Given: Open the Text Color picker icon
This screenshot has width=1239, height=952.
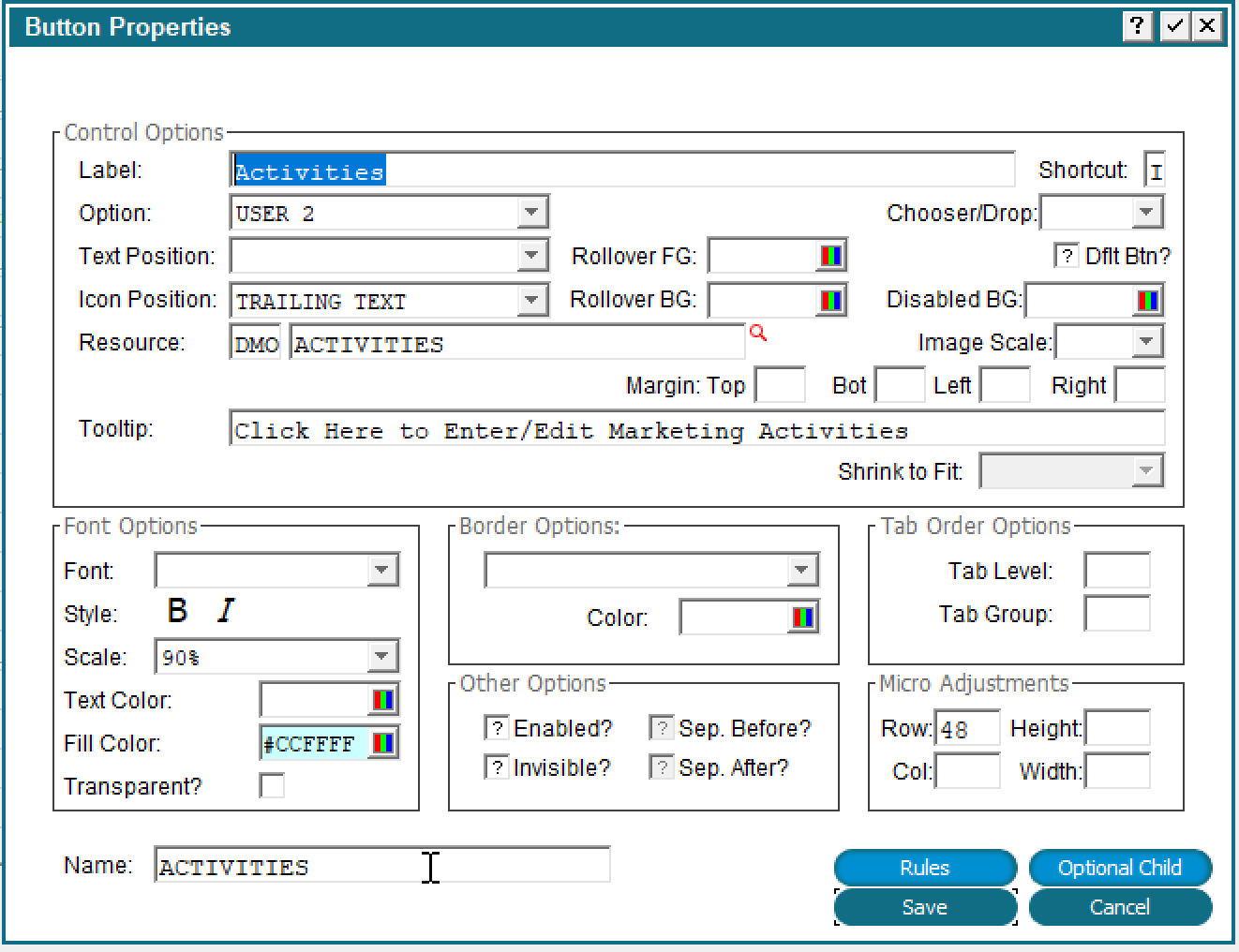Looking at the screenshot, I should coord(382,700).
